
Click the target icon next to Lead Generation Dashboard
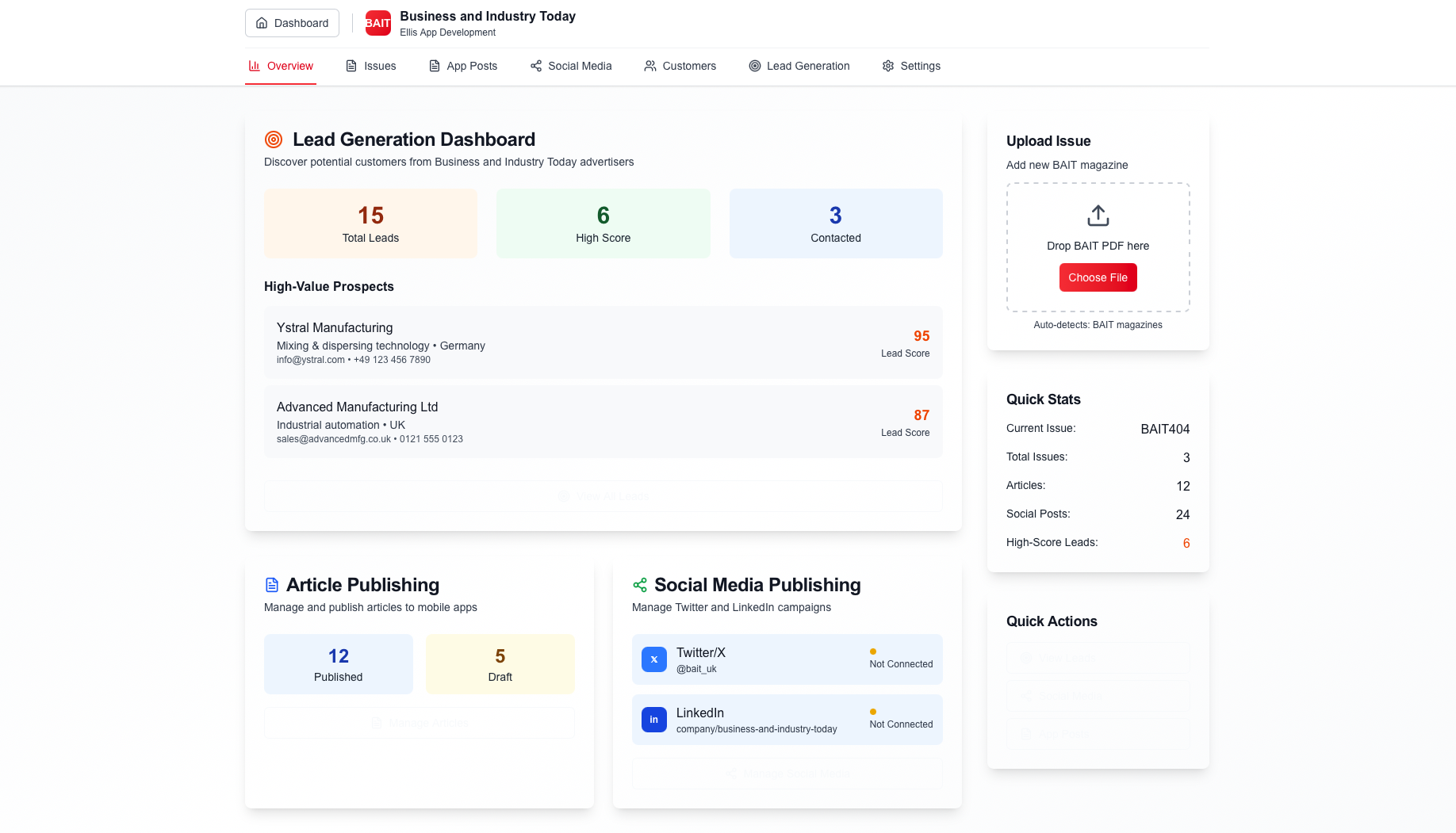click(273, 139)
